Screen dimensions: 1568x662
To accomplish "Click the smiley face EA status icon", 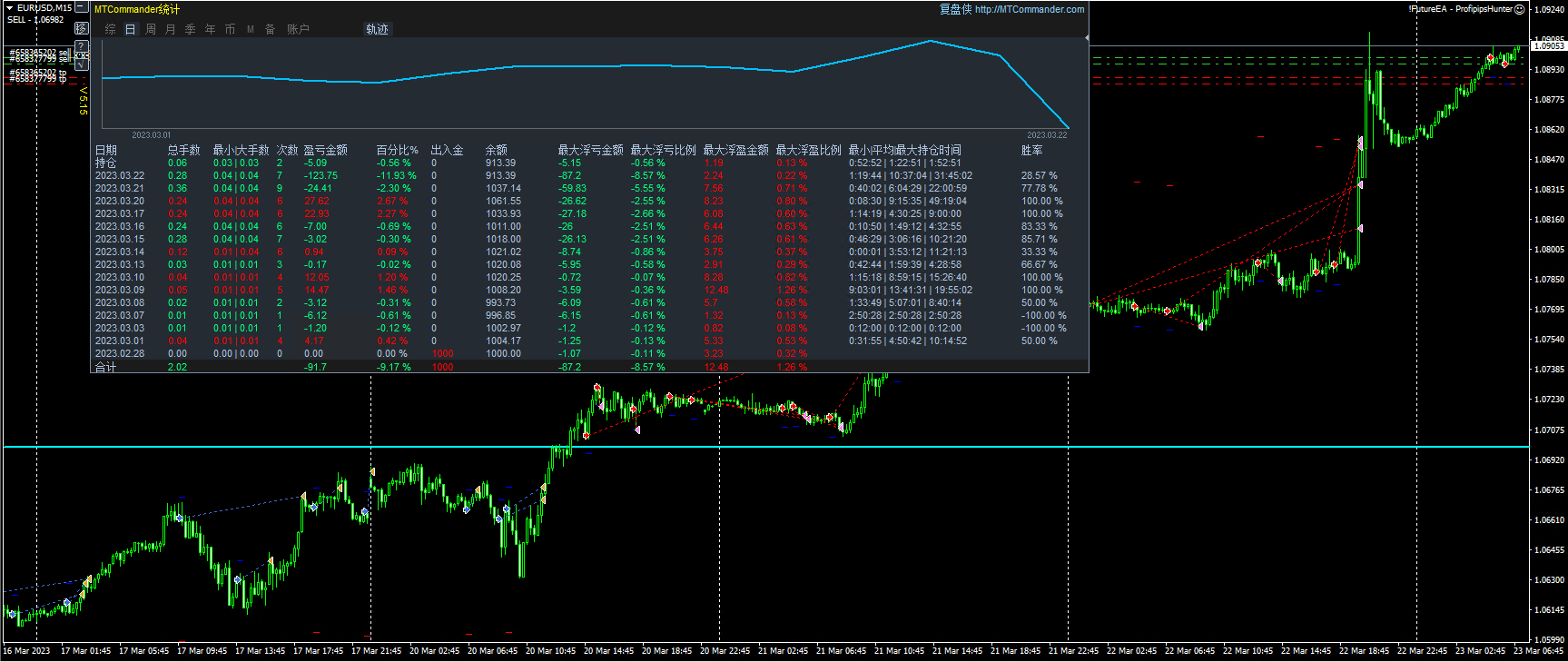I will [1520, 9].
